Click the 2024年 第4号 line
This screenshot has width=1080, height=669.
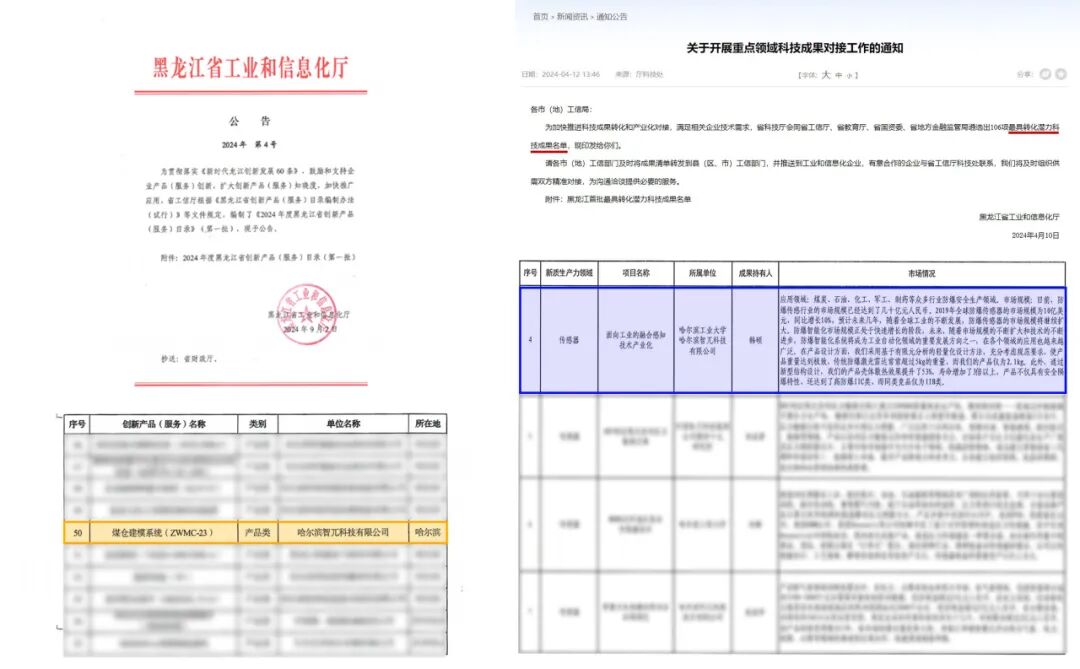(249, 145)
